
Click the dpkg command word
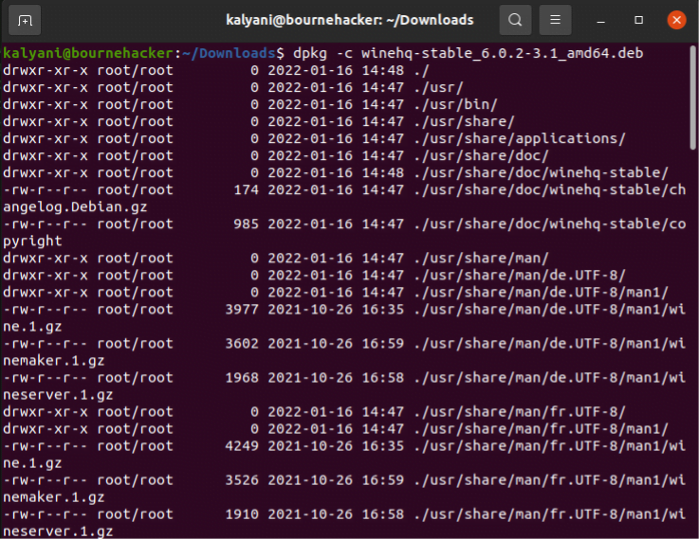coord(310,54)
